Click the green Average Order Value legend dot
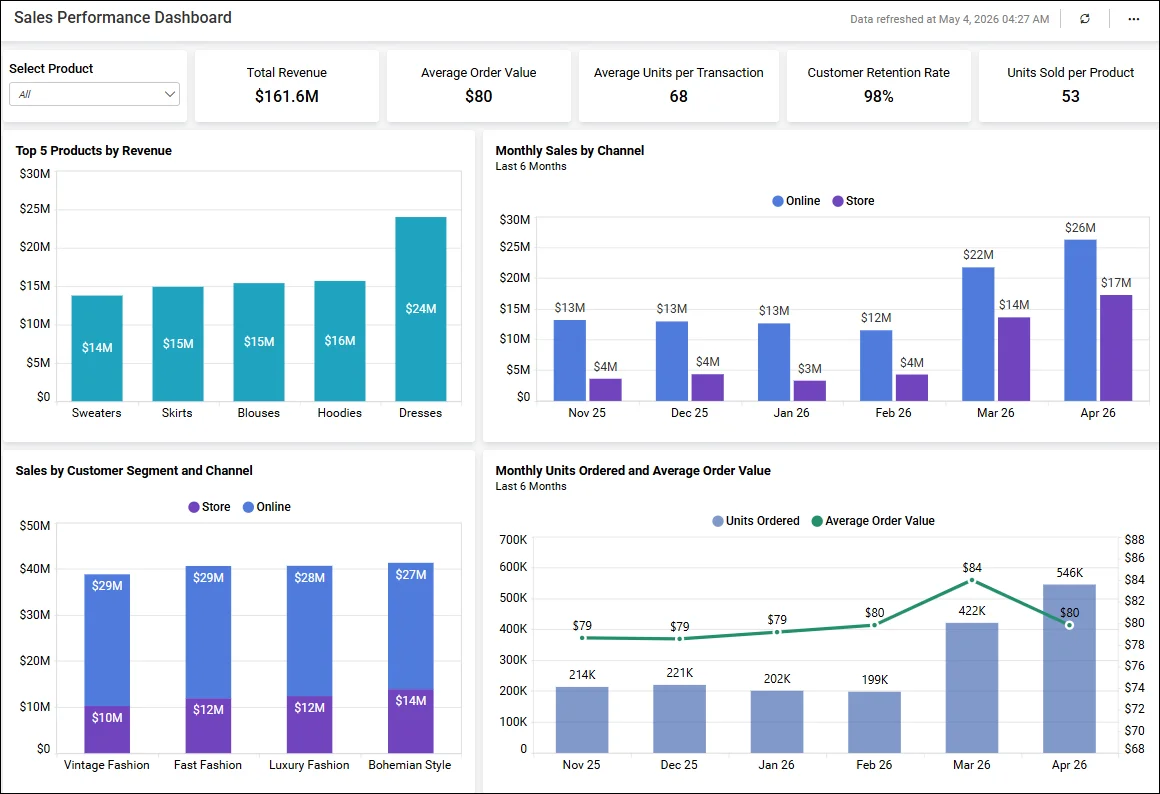Screen dimensions: 1160x794 click(817, 521)
